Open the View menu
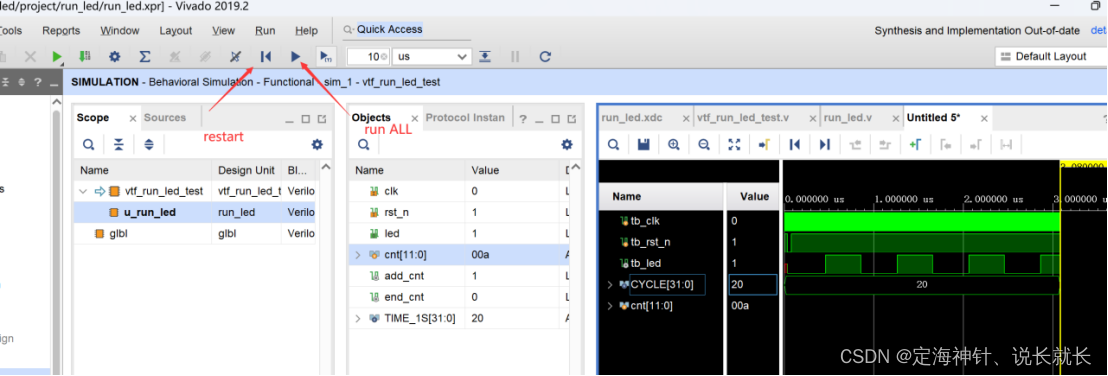 point(223,30)
